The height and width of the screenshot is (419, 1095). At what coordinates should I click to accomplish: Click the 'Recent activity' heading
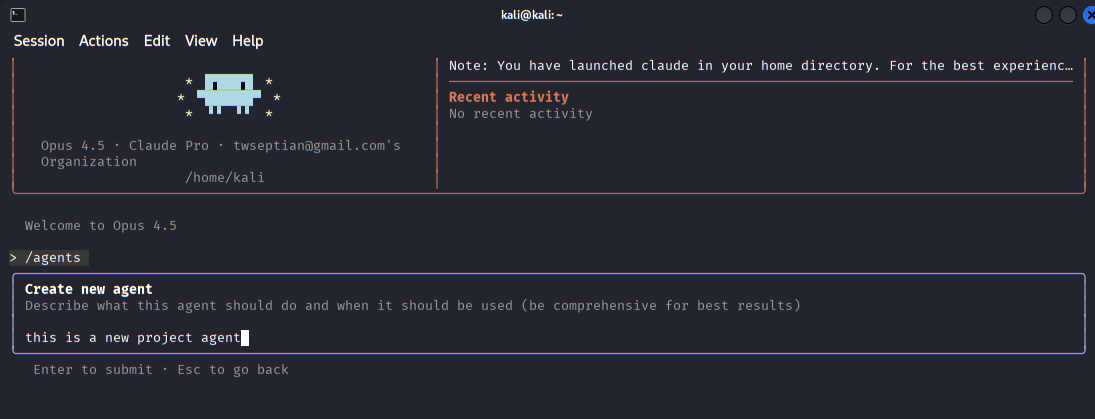pos(509,97)
